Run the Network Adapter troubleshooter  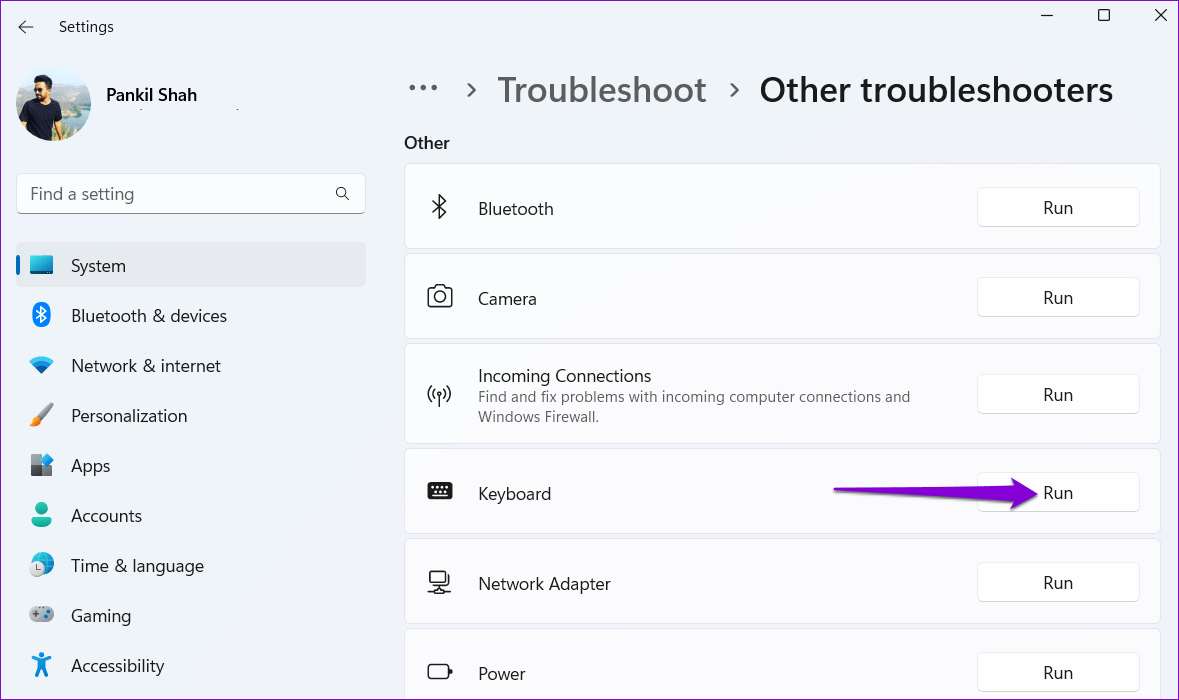point(1057,583)
